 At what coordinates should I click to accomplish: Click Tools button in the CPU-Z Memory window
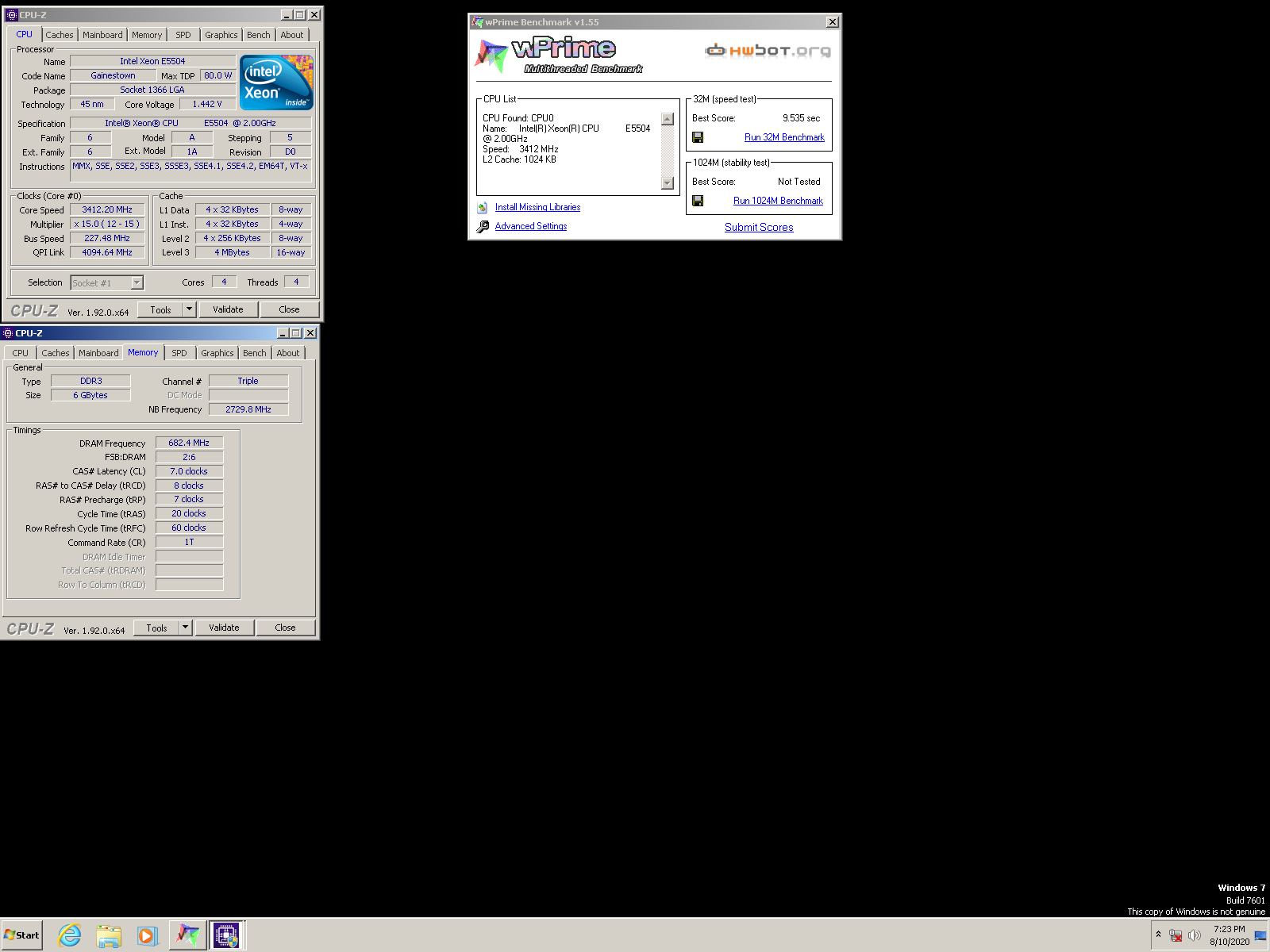[157, 628]
